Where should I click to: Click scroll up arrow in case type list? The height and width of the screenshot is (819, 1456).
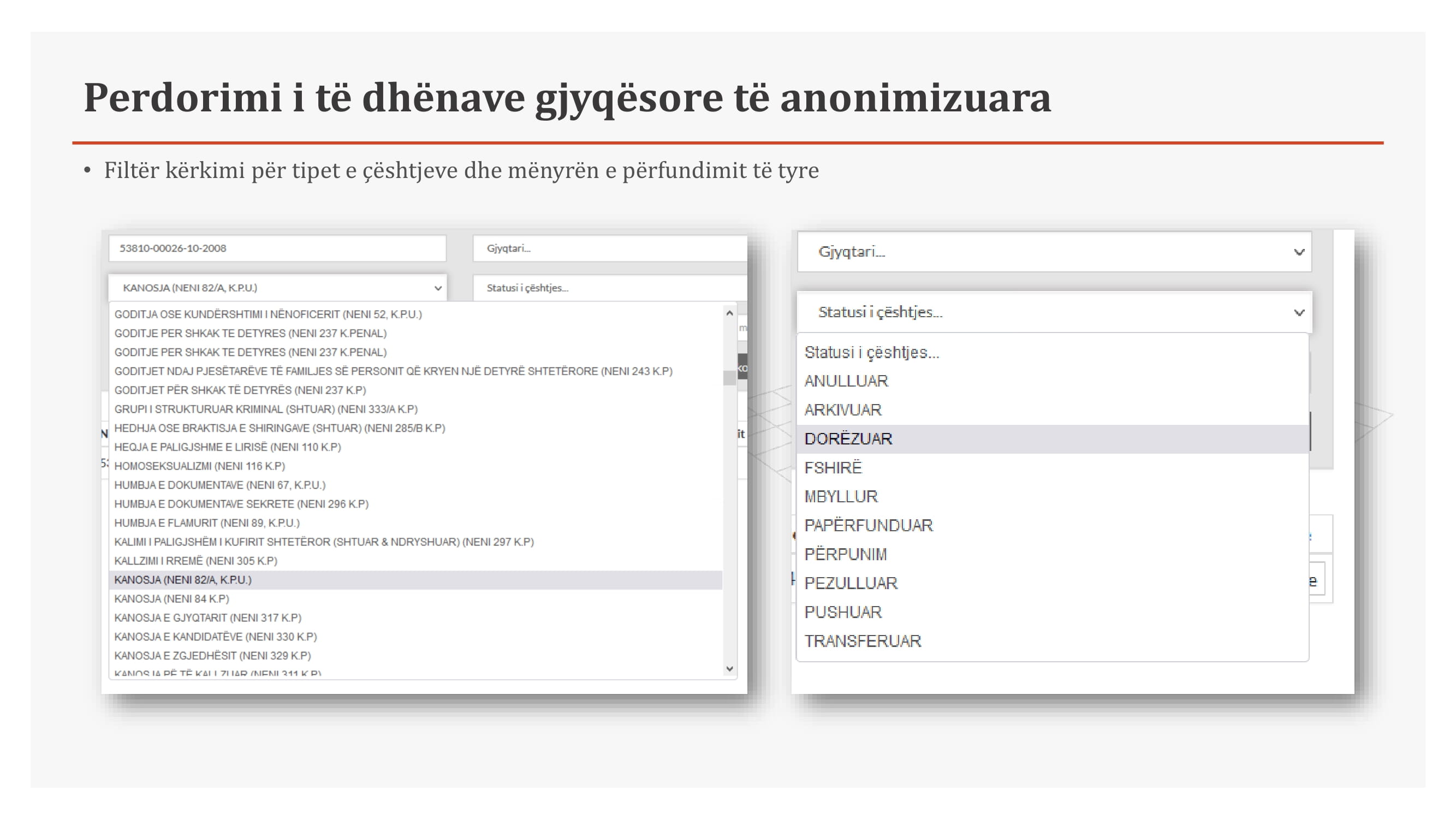(x=729, y=313)
